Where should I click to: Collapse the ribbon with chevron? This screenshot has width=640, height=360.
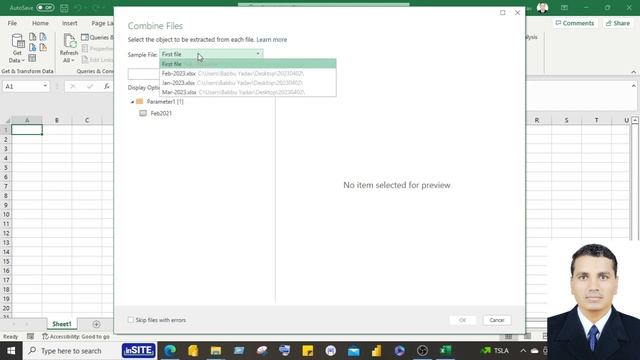[633, 72]
